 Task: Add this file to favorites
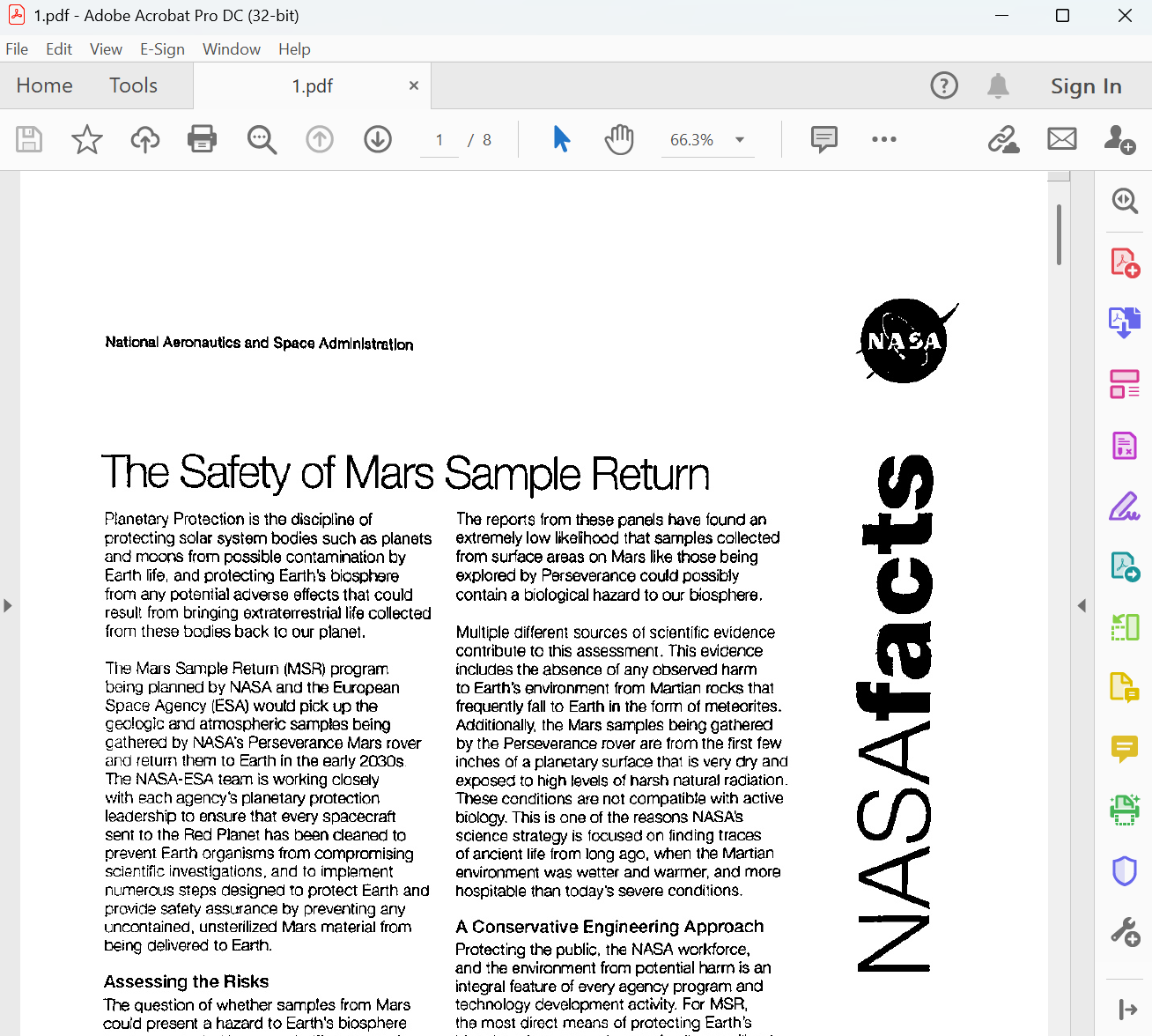click(x=86, y=139)
